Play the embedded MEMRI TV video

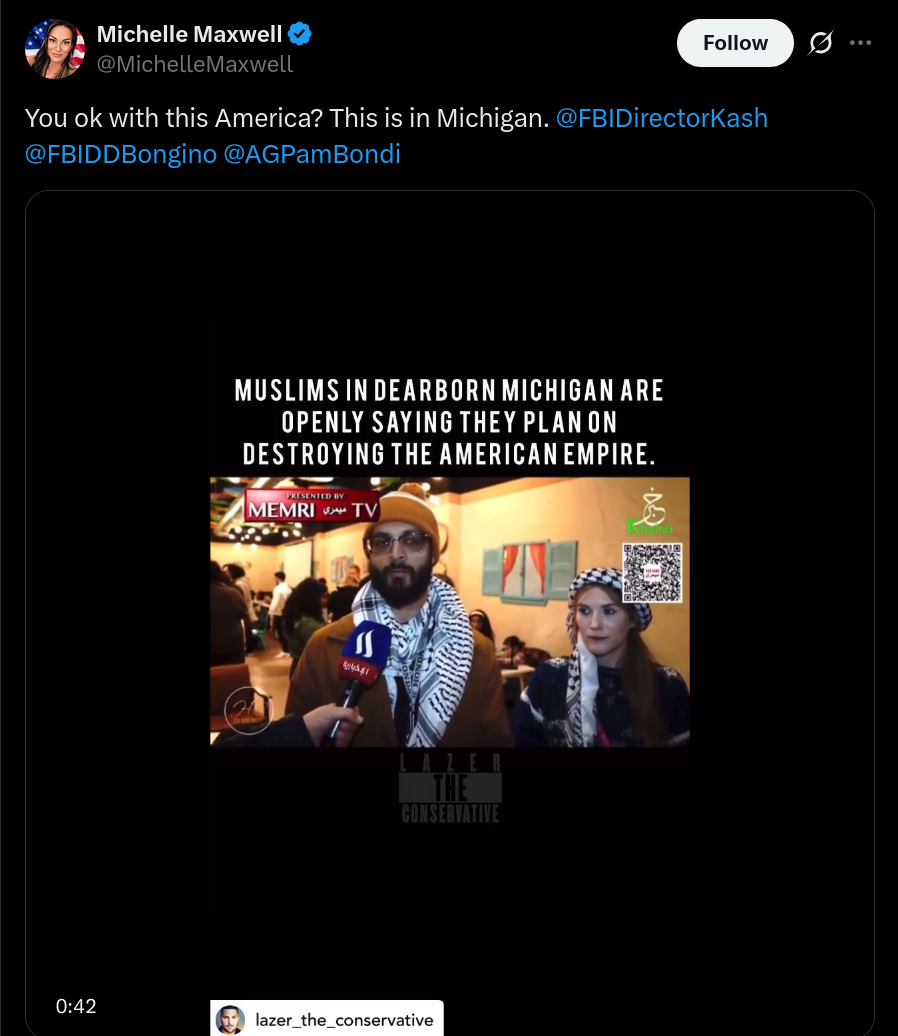point(449,612)
